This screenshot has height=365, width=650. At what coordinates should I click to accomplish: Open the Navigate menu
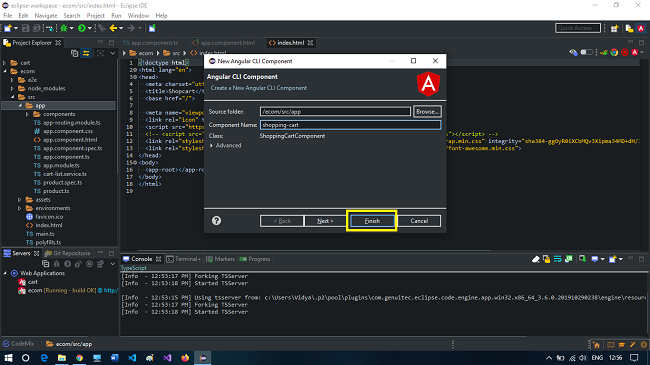tap(46, 16)
